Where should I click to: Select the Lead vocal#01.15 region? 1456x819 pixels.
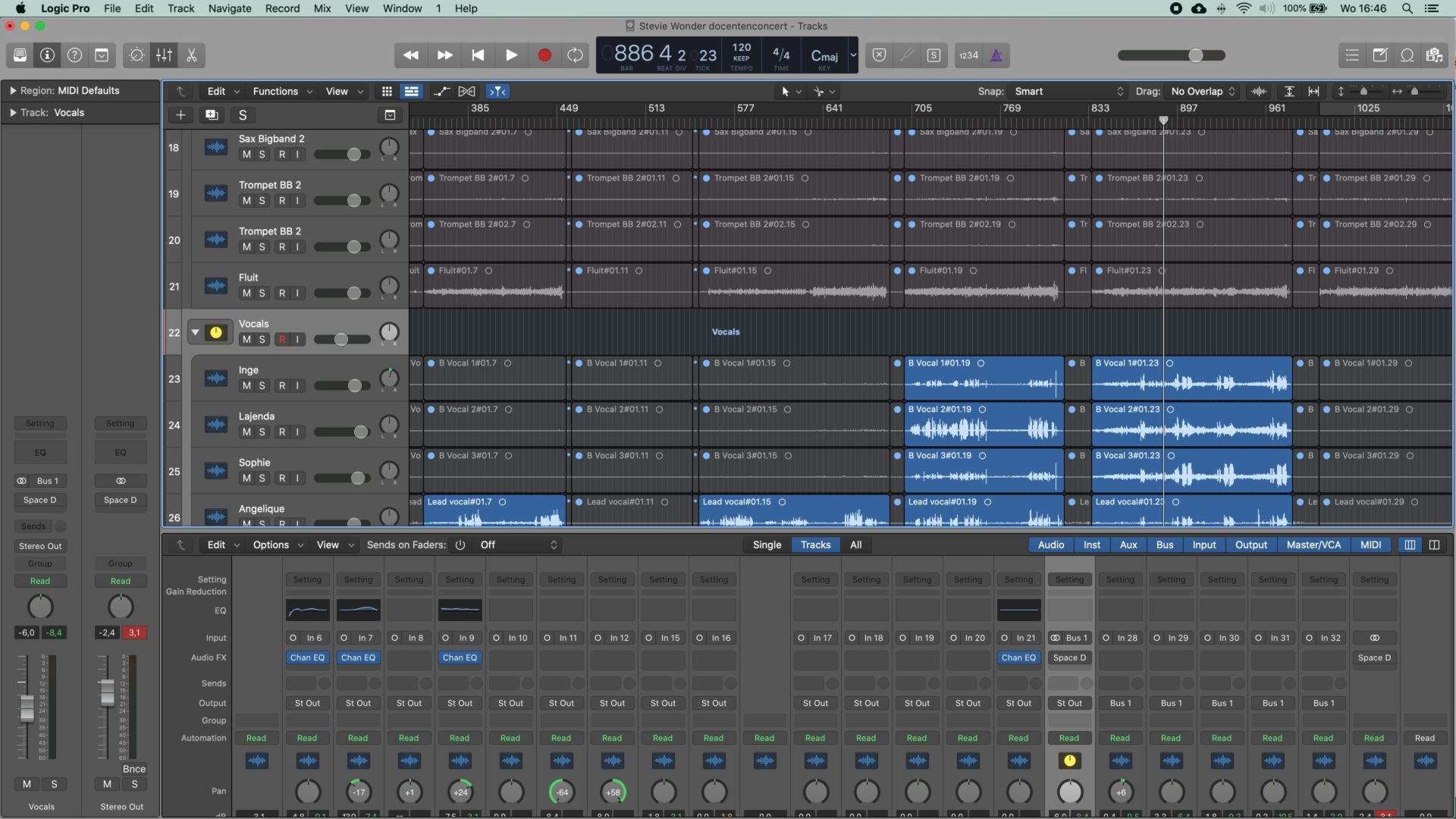click(x=793, y=510)
